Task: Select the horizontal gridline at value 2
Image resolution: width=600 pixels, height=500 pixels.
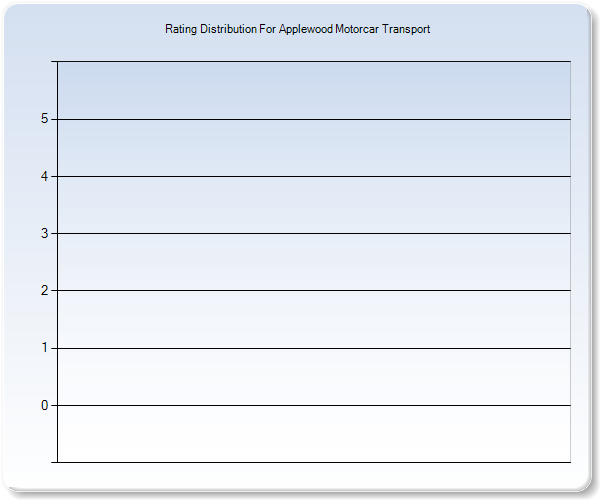Action: [x=314, y=291]
